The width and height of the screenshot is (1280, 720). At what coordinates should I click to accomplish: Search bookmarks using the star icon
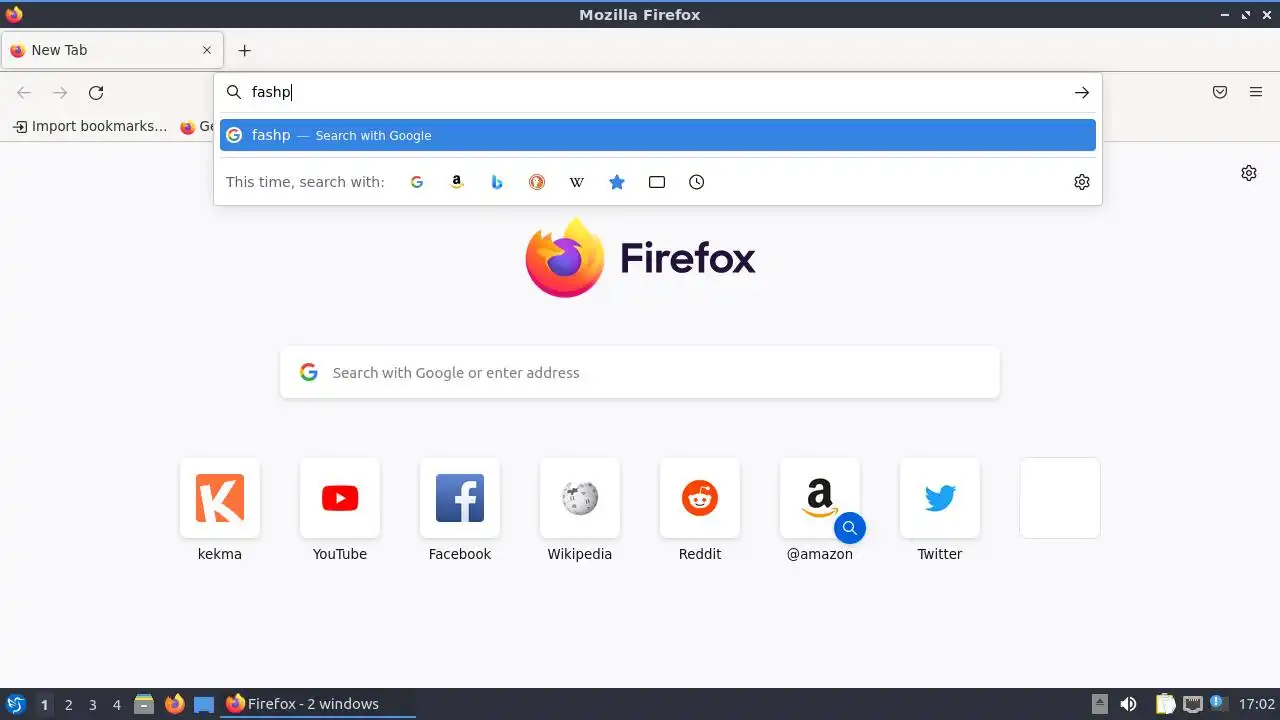click(x=617, y=182)
